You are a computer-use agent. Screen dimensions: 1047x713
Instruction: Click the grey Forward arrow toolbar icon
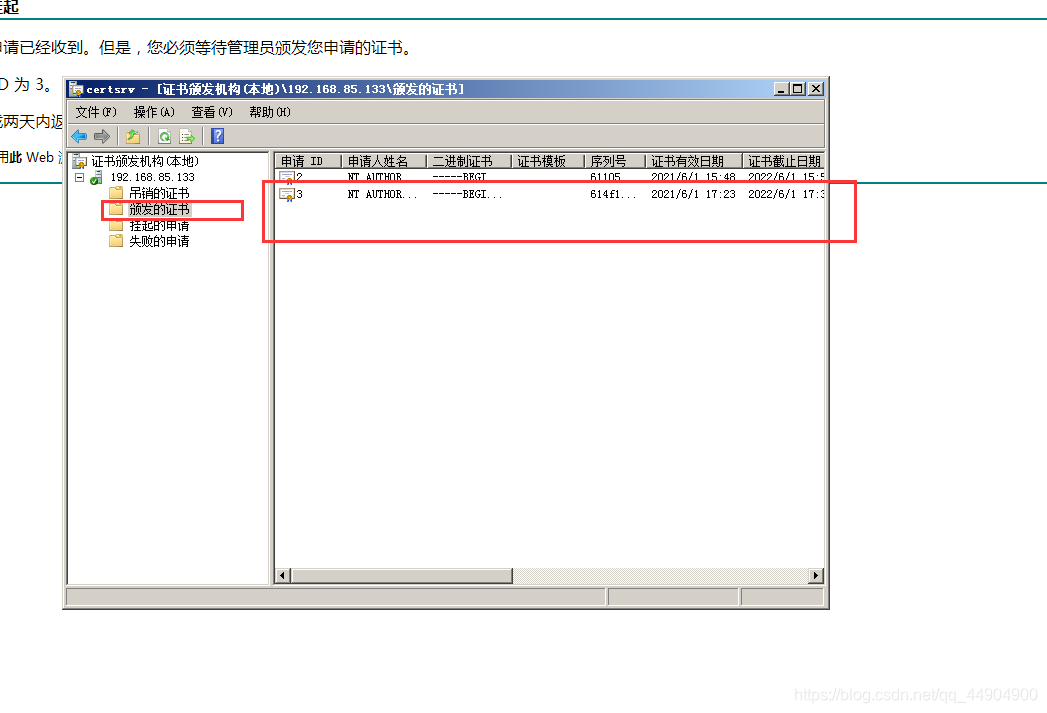(x=101, y=137)
